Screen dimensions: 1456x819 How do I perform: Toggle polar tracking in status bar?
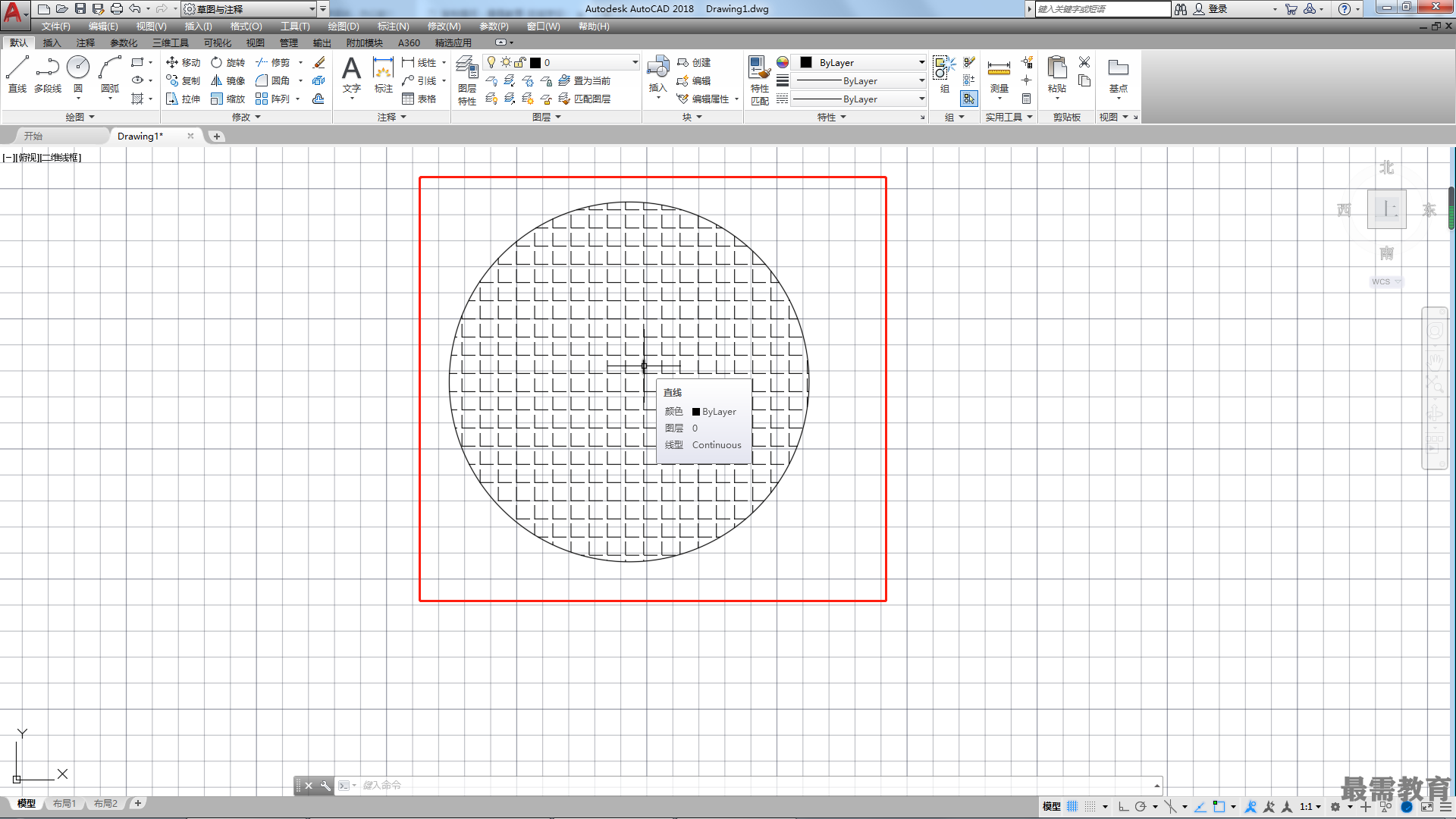(1140, 807)
